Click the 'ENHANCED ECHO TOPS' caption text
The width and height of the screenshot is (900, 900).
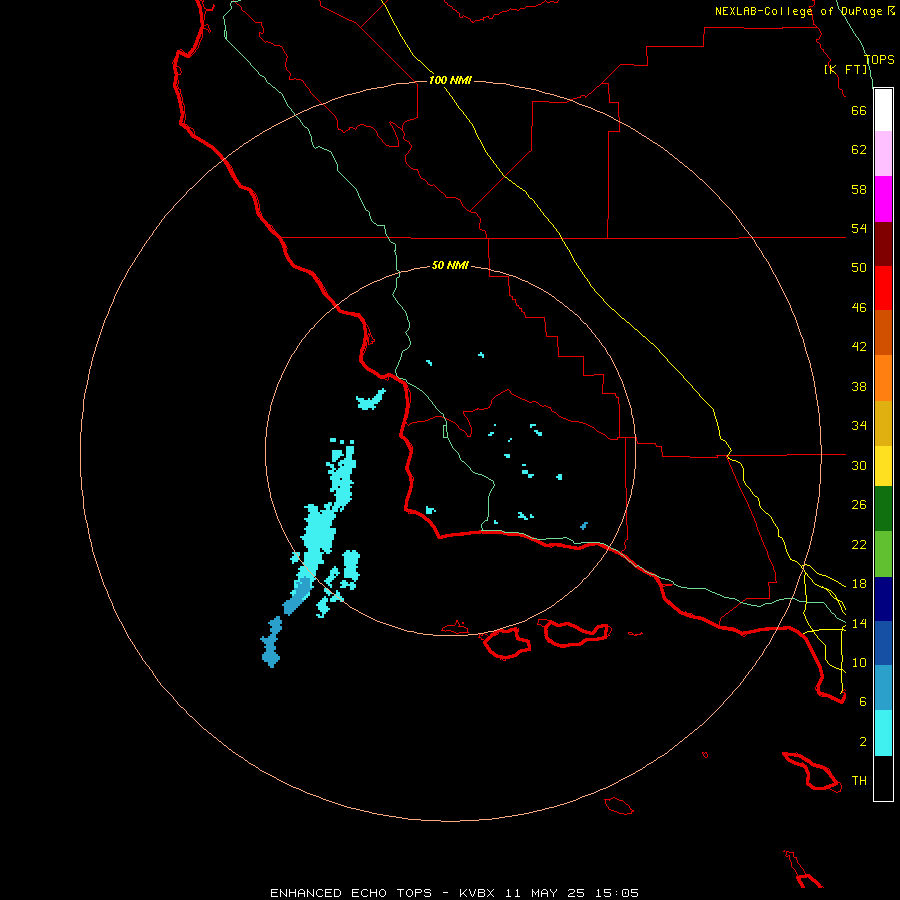click(351, 893)
